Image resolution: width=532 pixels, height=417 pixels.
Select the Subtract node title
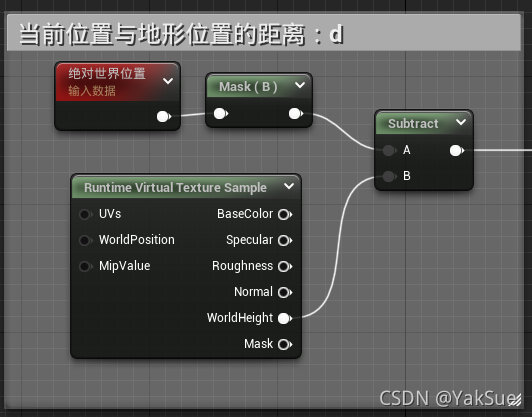pos(413,124)
